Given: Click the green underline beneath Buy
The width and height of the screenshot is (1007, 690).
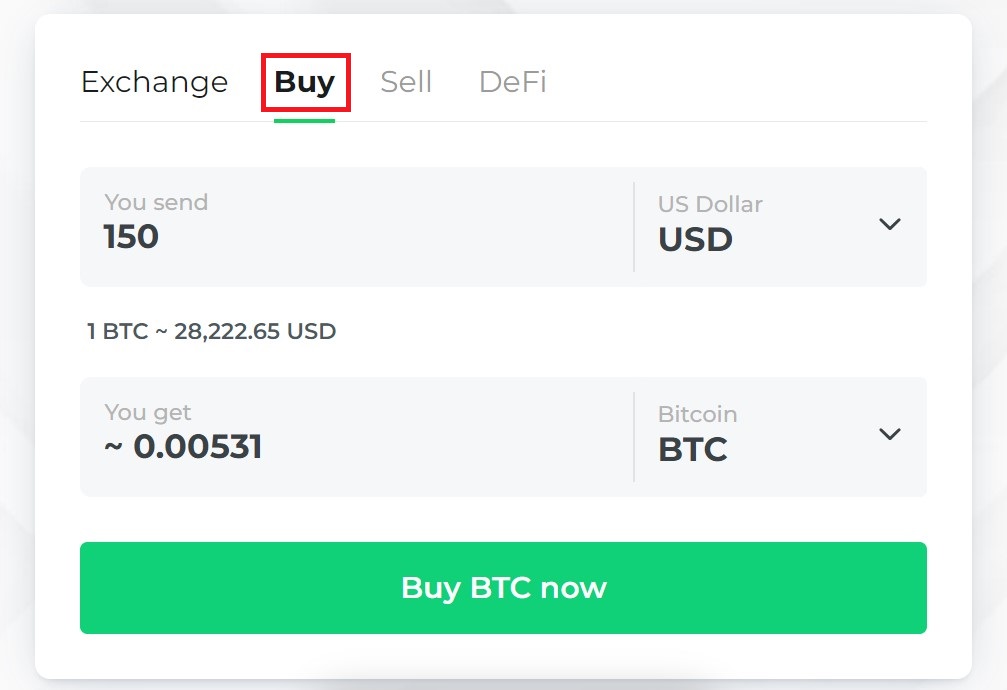Looking at the screenshot, I should [304, 120].
